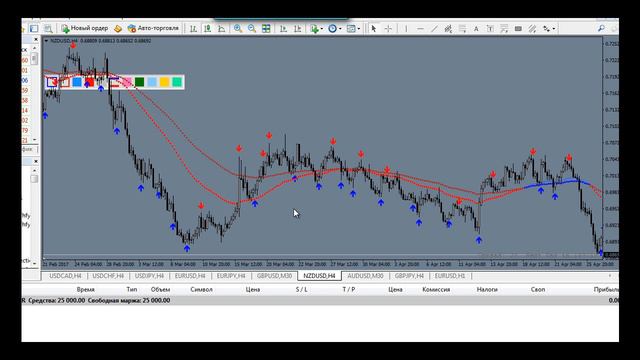Pick the dark green swatch
640x360 pixels.
(x=140, y=82)
